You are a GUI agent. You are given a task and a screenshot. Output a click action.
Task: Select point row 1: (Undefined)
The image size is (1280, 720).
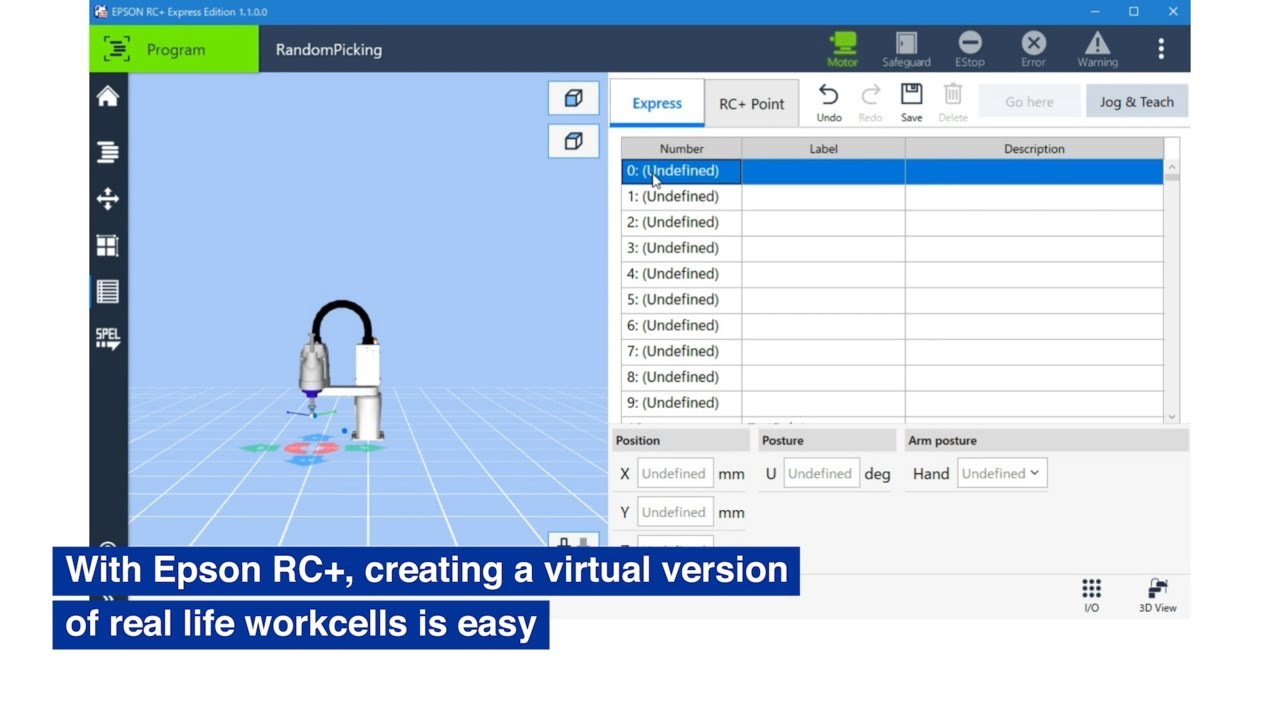[x=892, y=197]
